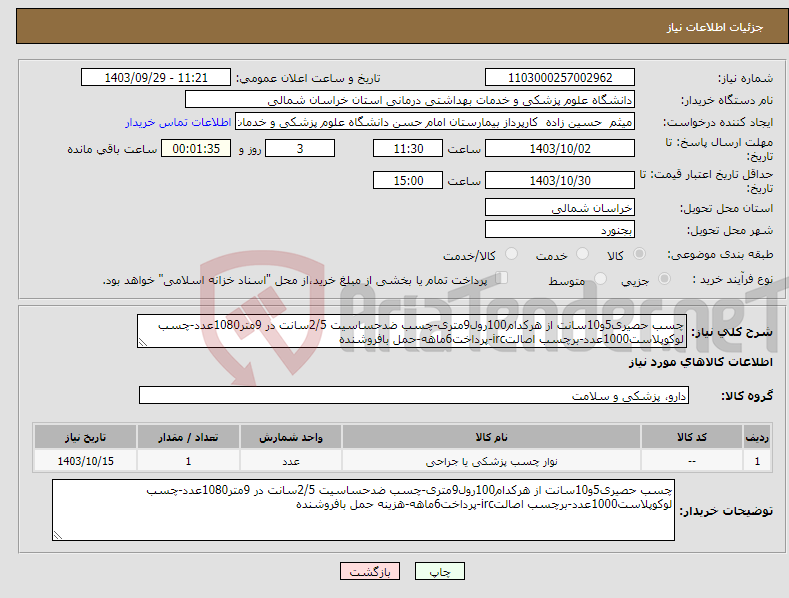Click the price validity time 15:00
The height and width of the screenshot is (598, 789).
[408, 180]
